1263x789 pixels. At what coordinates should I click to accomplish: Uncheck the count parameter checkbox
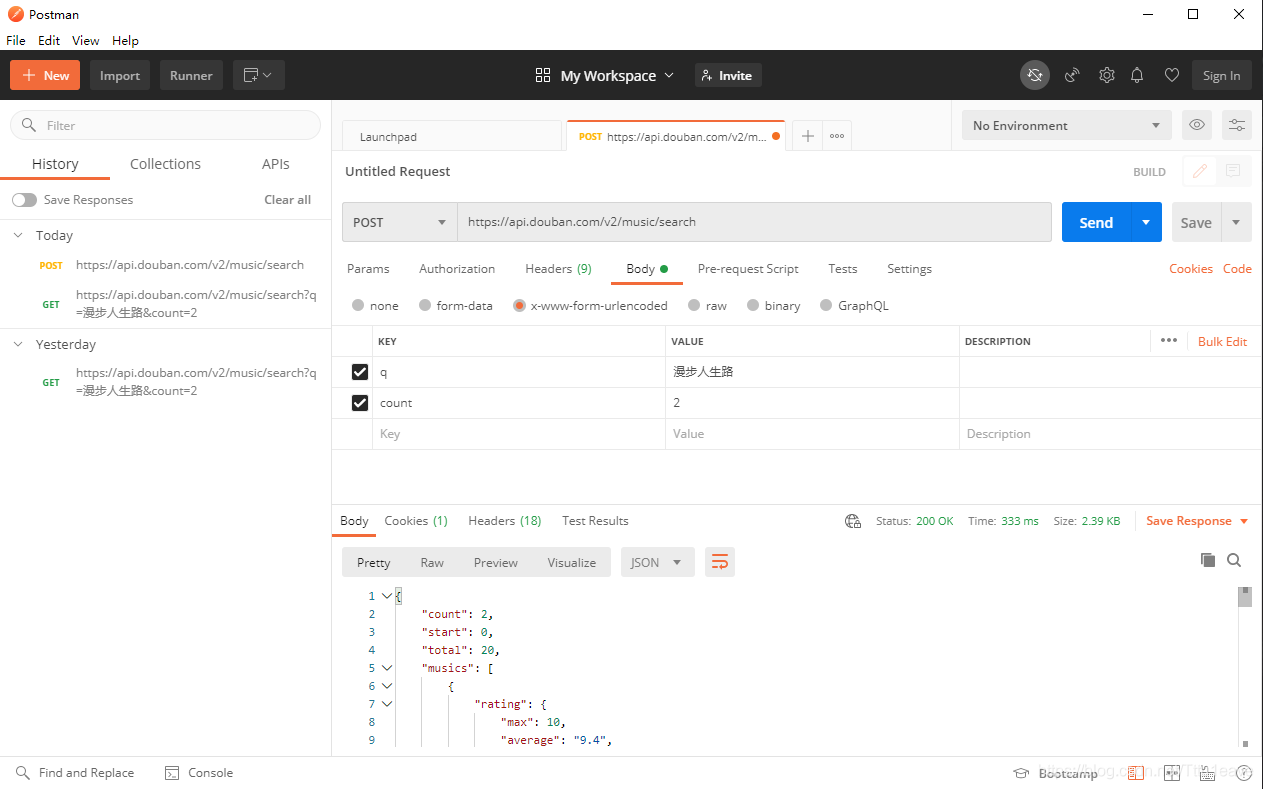click(360, 403)
